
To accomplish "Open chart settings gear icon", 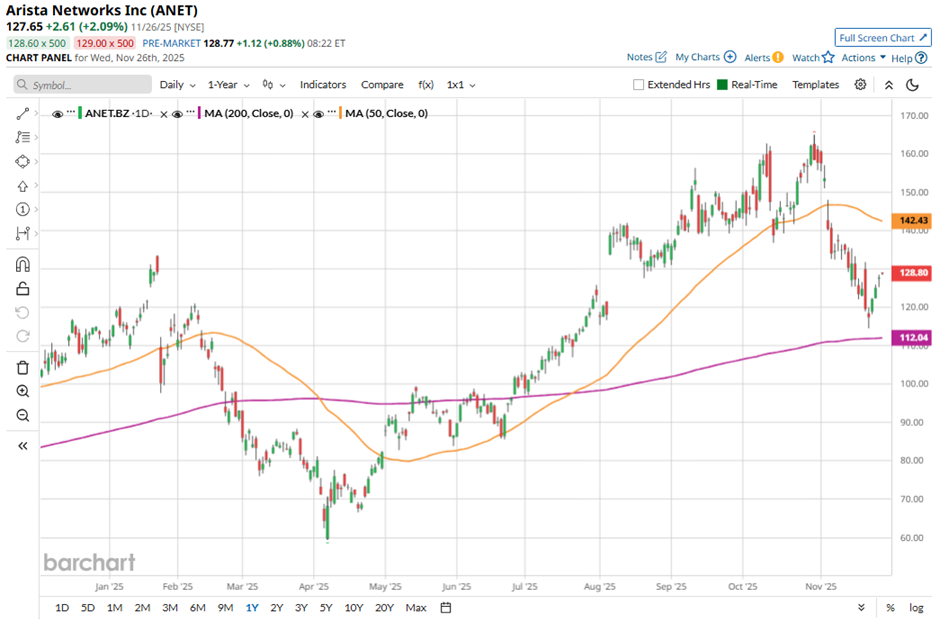I will click(x=860, y=85).
